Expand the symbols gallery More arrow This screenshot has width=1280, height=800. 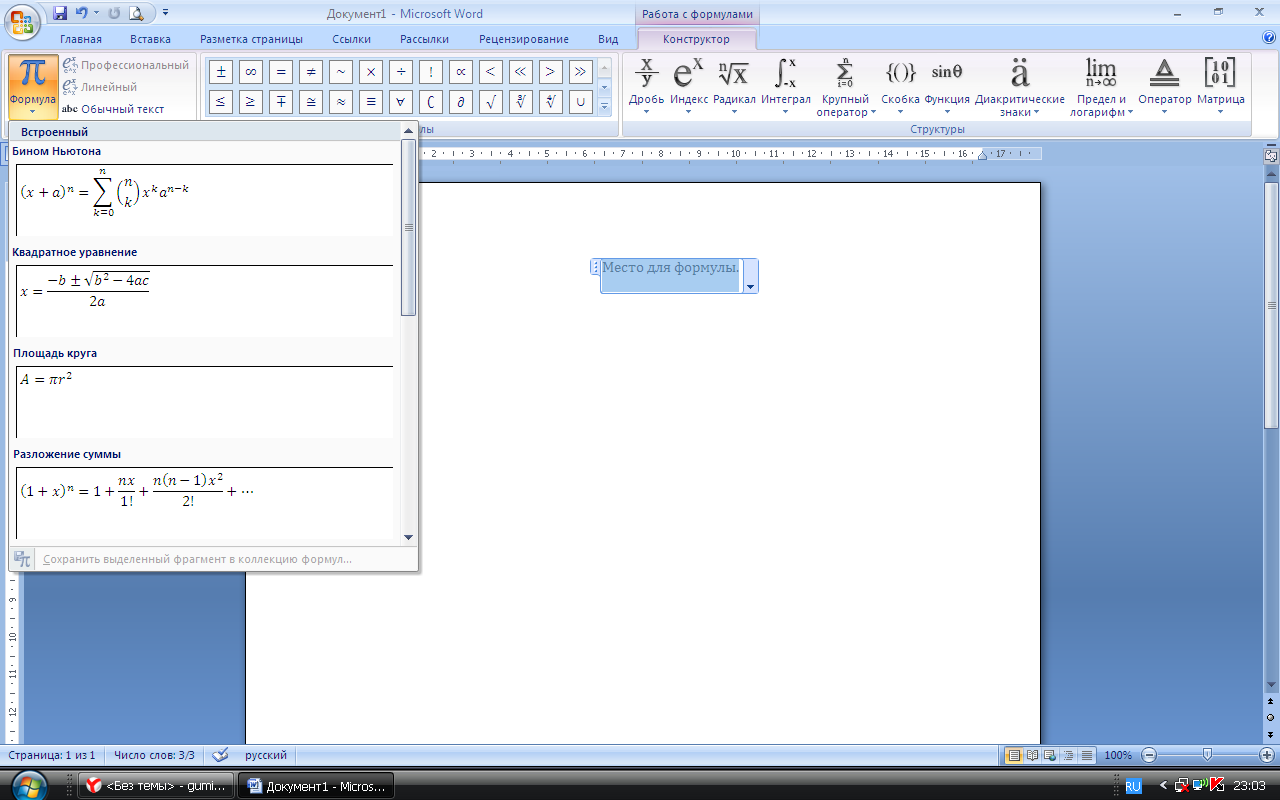click(x=604, y=107)
